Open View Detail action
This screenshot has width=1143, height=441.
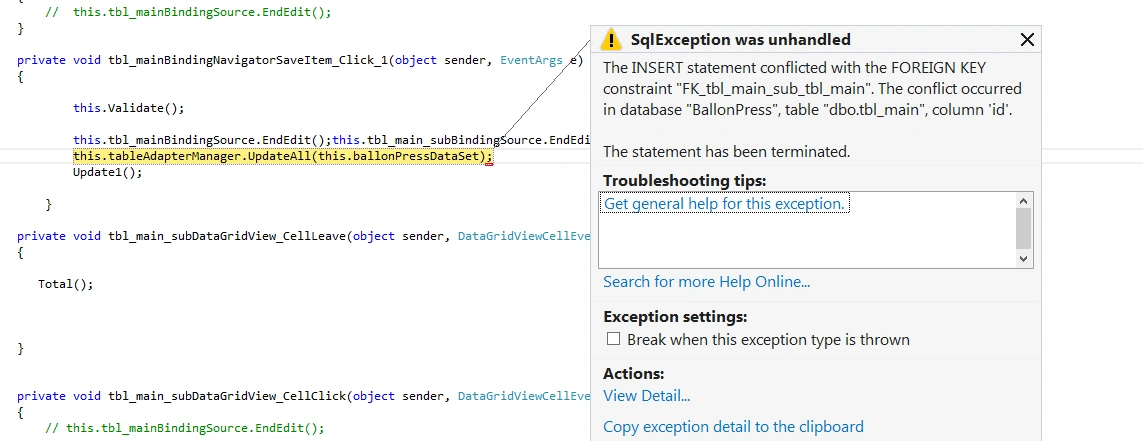pos(646,396)
